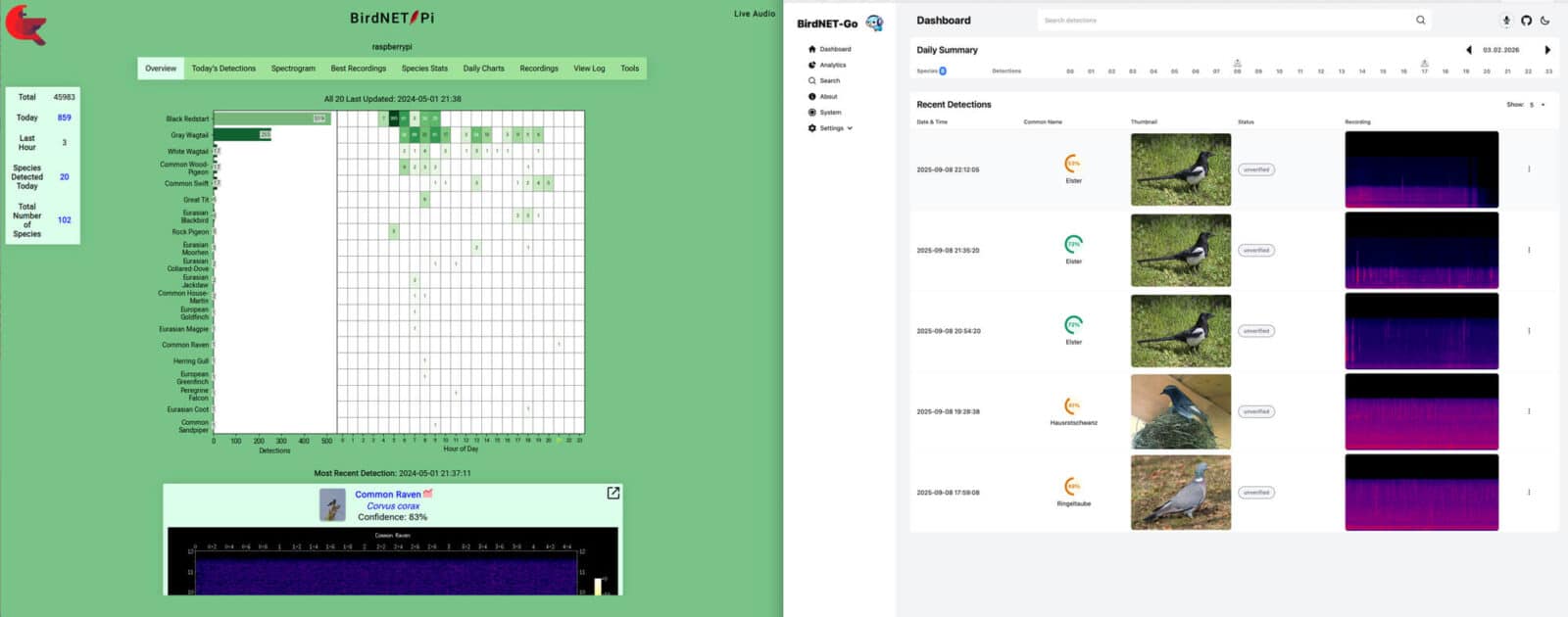Click Species Detected Today count 20

65,177
